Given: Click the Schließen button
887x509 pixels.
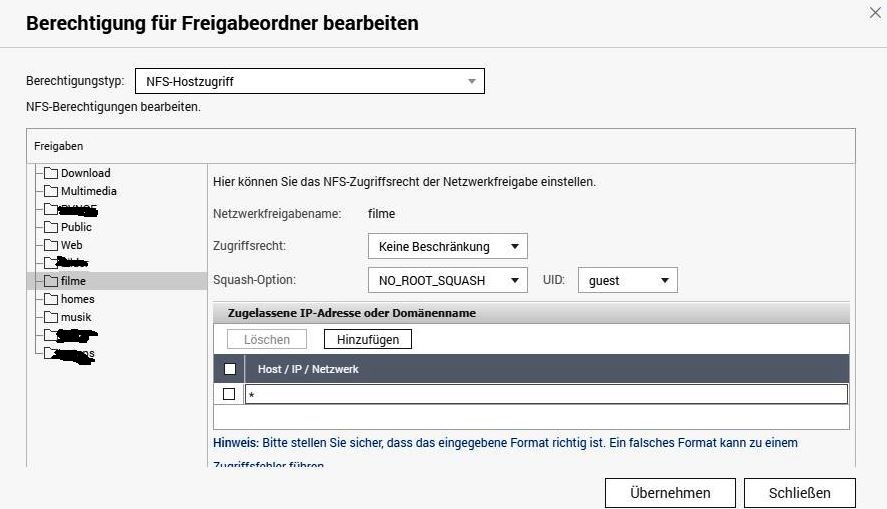Looking at the screenshot, I should (x=800, y=493).
